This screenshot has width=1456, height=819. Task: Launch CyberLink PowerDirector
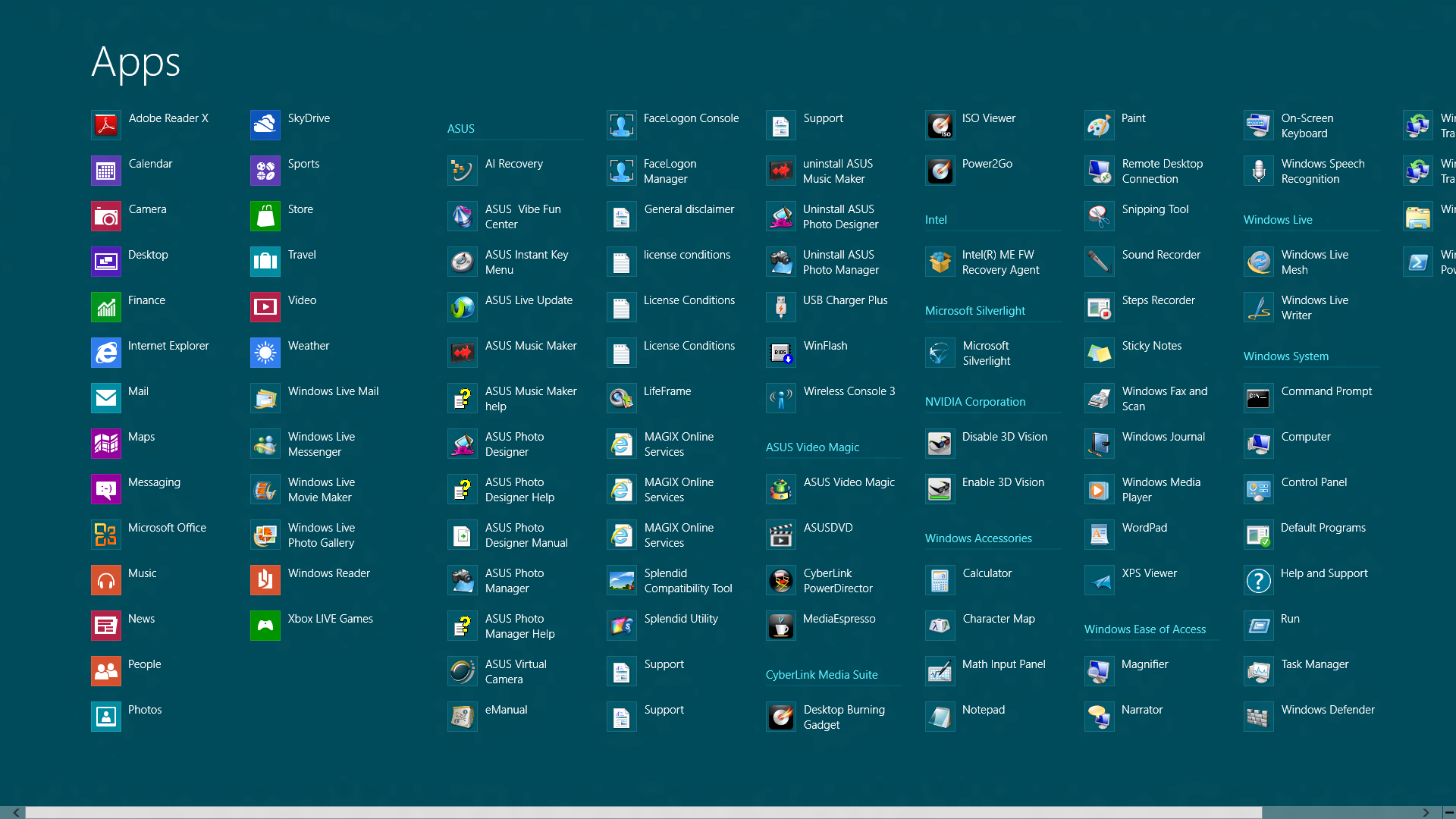coord(780,580)
